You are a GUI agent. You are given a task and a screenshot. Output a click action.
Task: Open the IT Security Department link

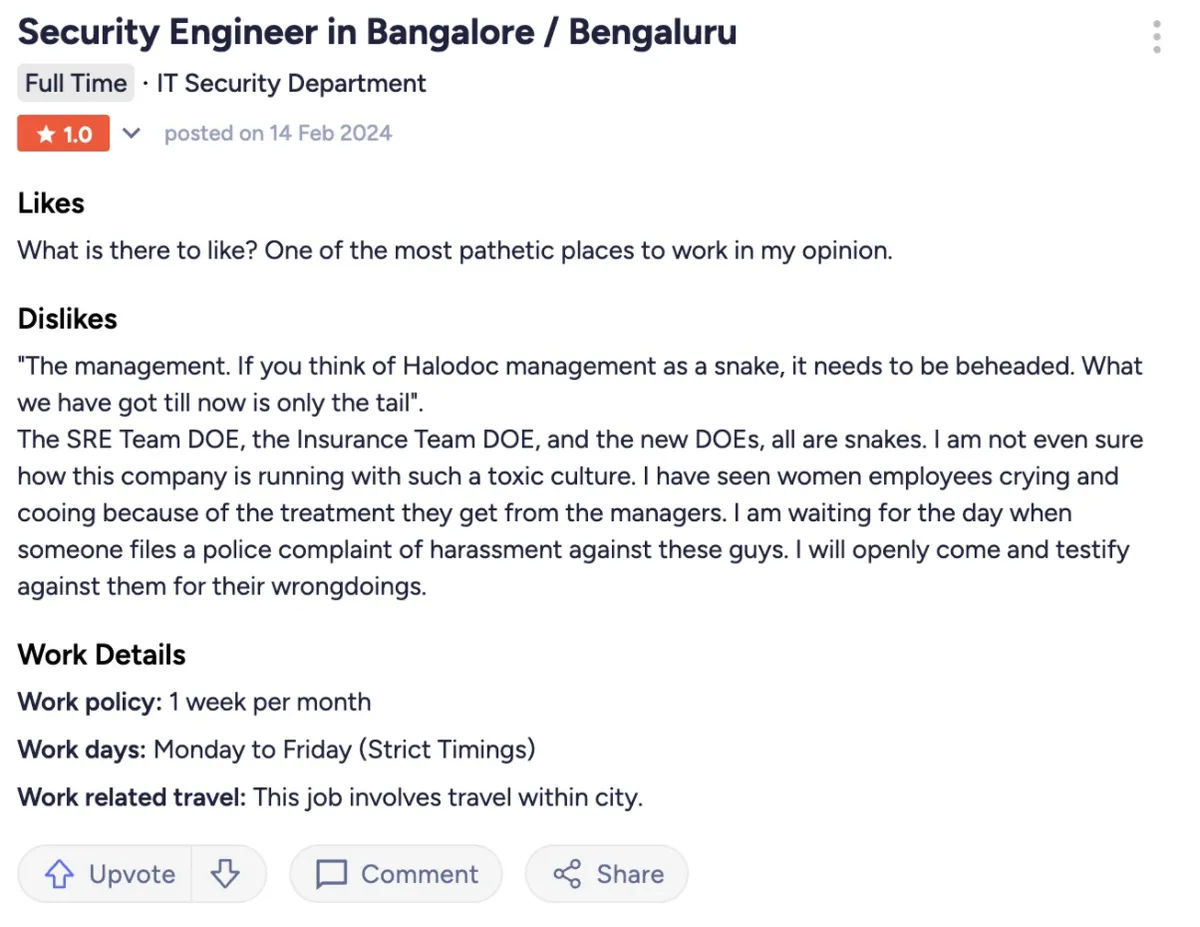tap(291, 84)
